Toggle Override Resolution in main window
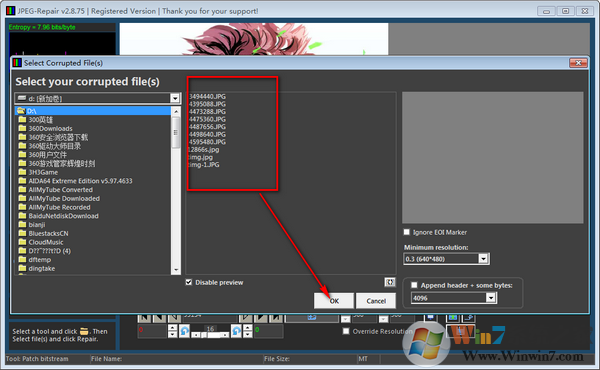Image resolution: width=600 pixels, height=370 pixels. pyautogui.click(x=346, y=331)
